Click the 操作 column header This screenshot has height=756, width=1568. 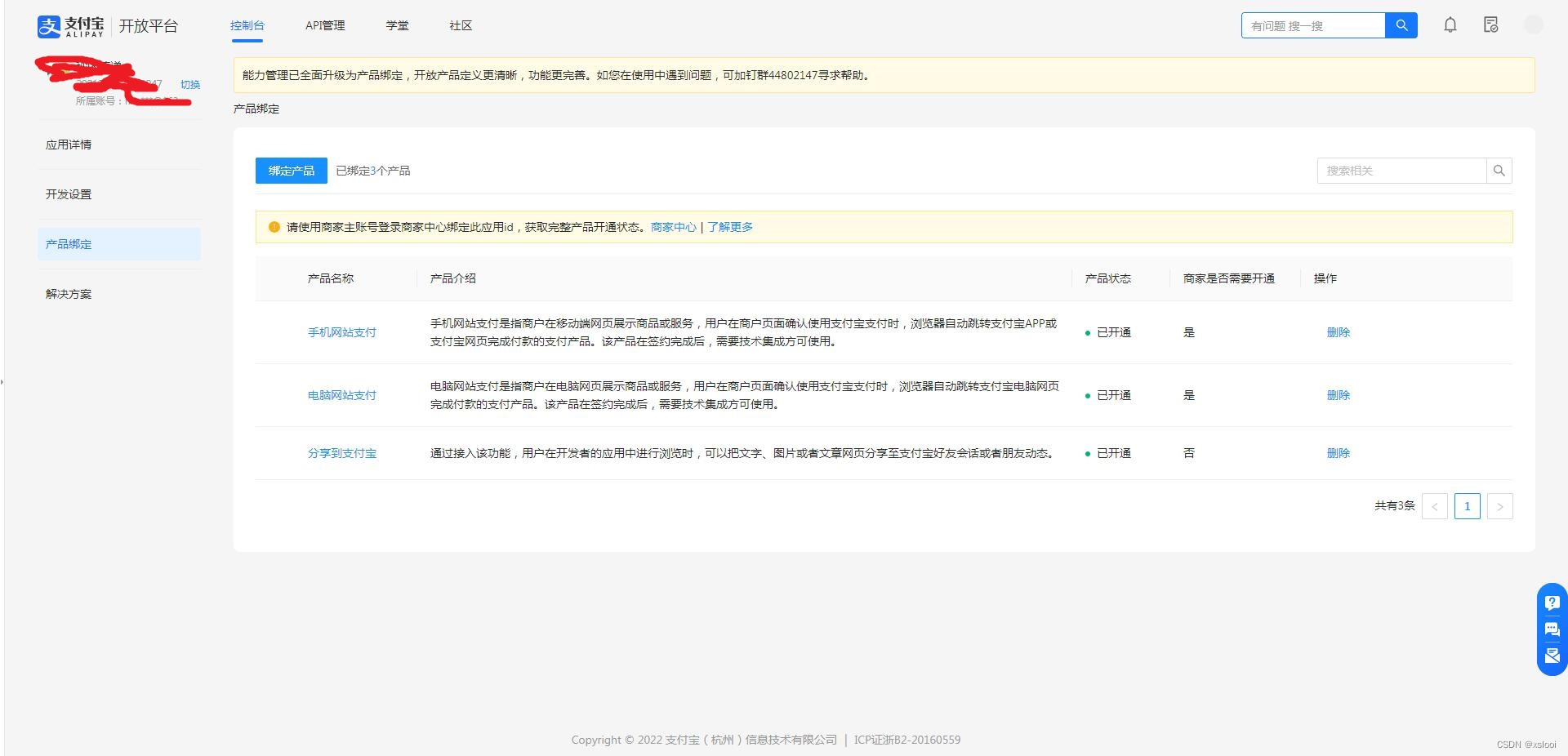(1325, 278)
